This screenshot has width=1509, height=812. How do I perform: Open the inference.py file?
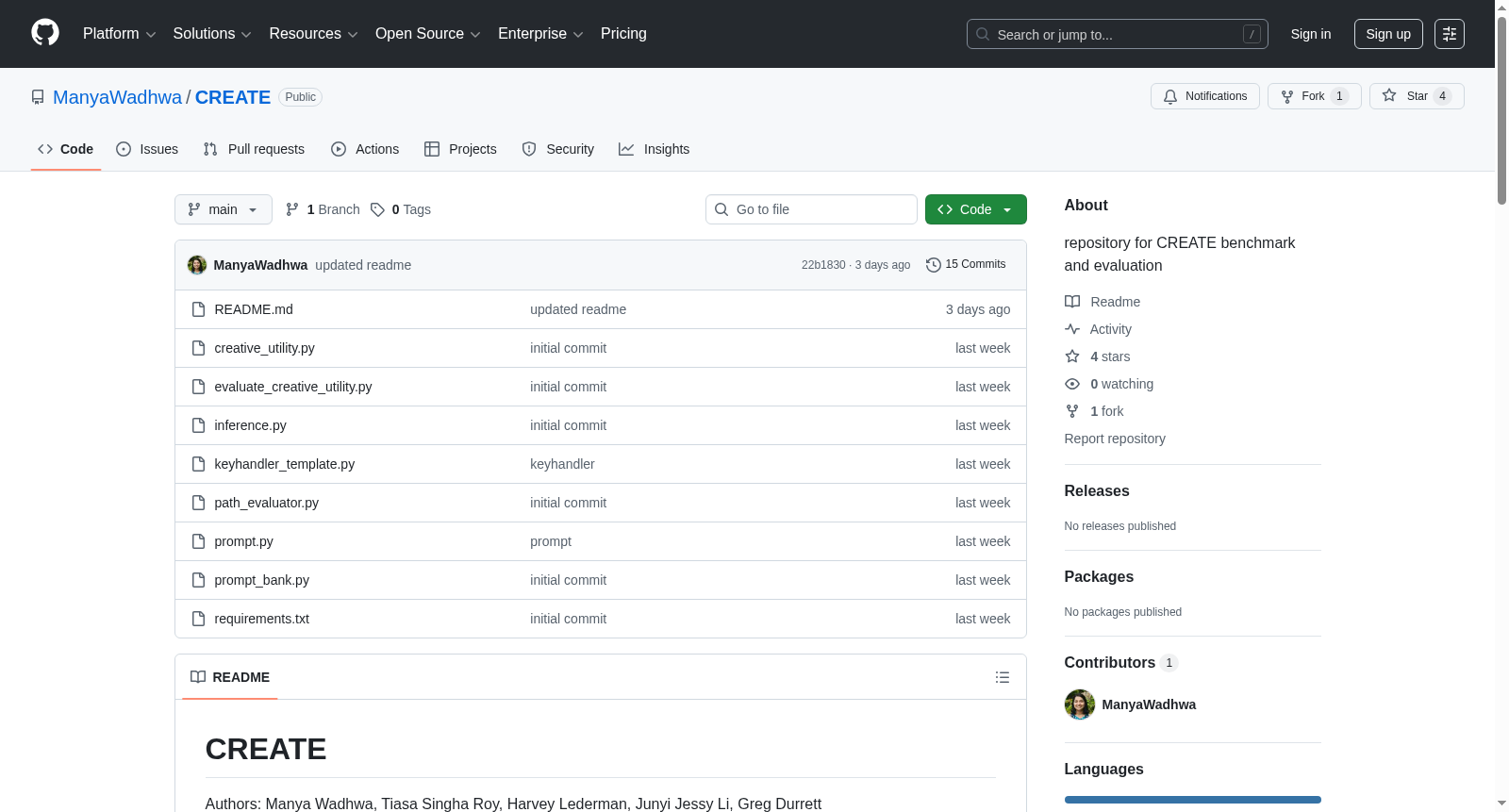[250, 425]
